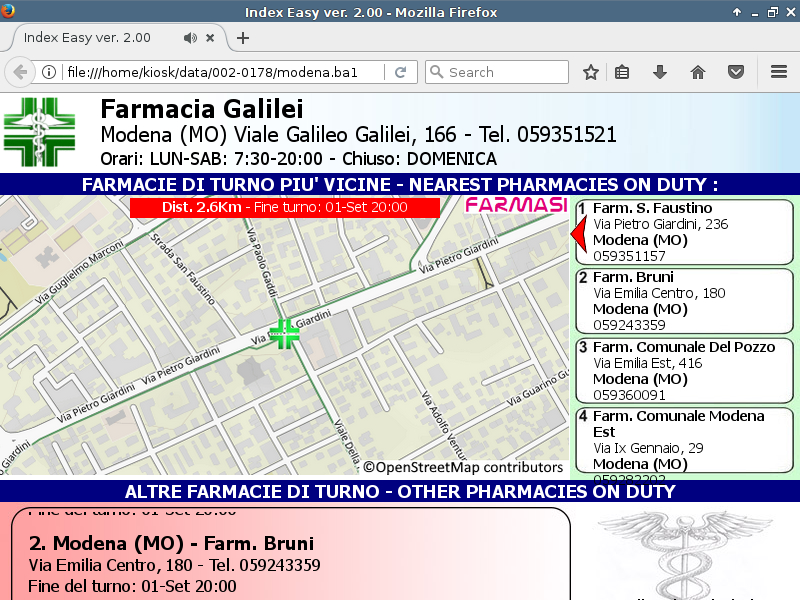Reload the page with the refresh button
Viewport: 800px width, 600px height.
coord(400,72)
